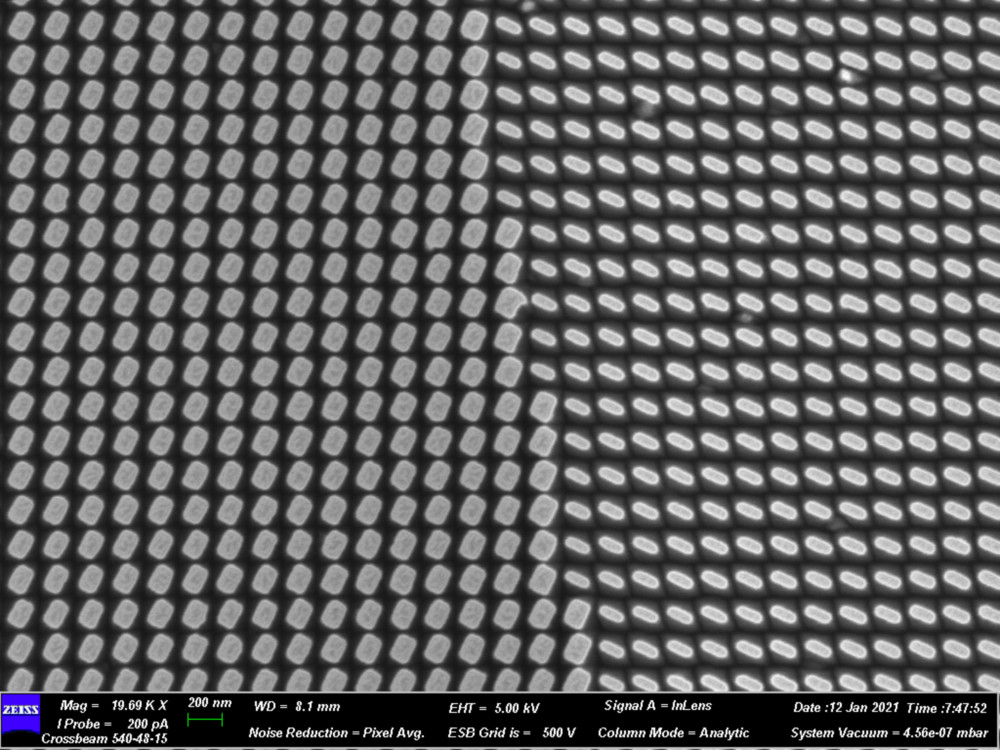Select the 'I Probe = 200 pA' value
Image resolution: width=1000 pixels, height=750 pixels.
pyautogui.click(x=112, y=724)
